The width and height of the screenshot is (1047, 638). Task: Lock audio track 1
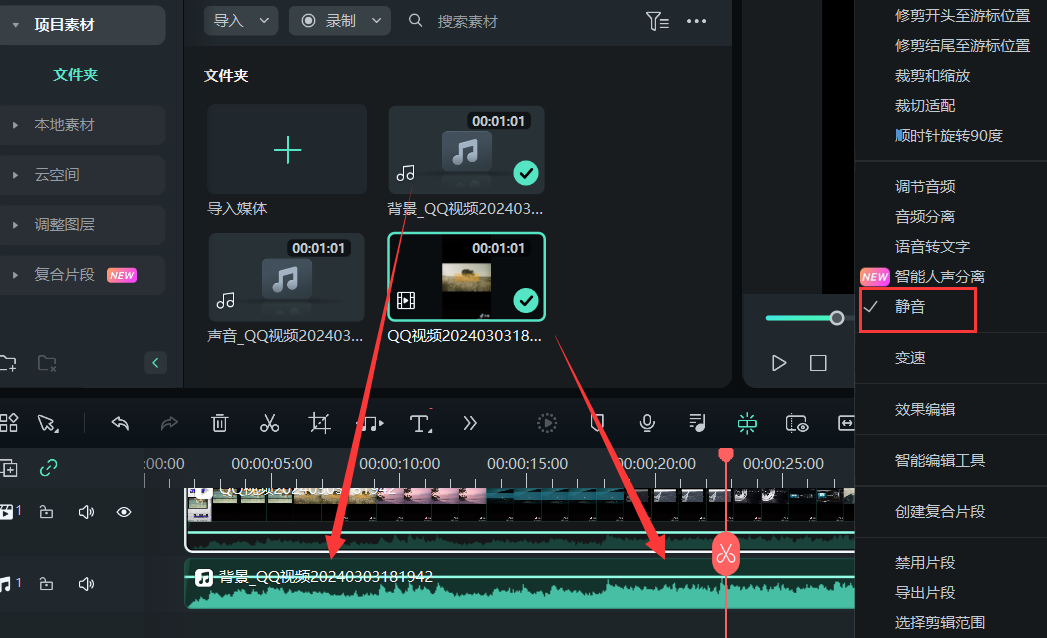coord(46,584)
